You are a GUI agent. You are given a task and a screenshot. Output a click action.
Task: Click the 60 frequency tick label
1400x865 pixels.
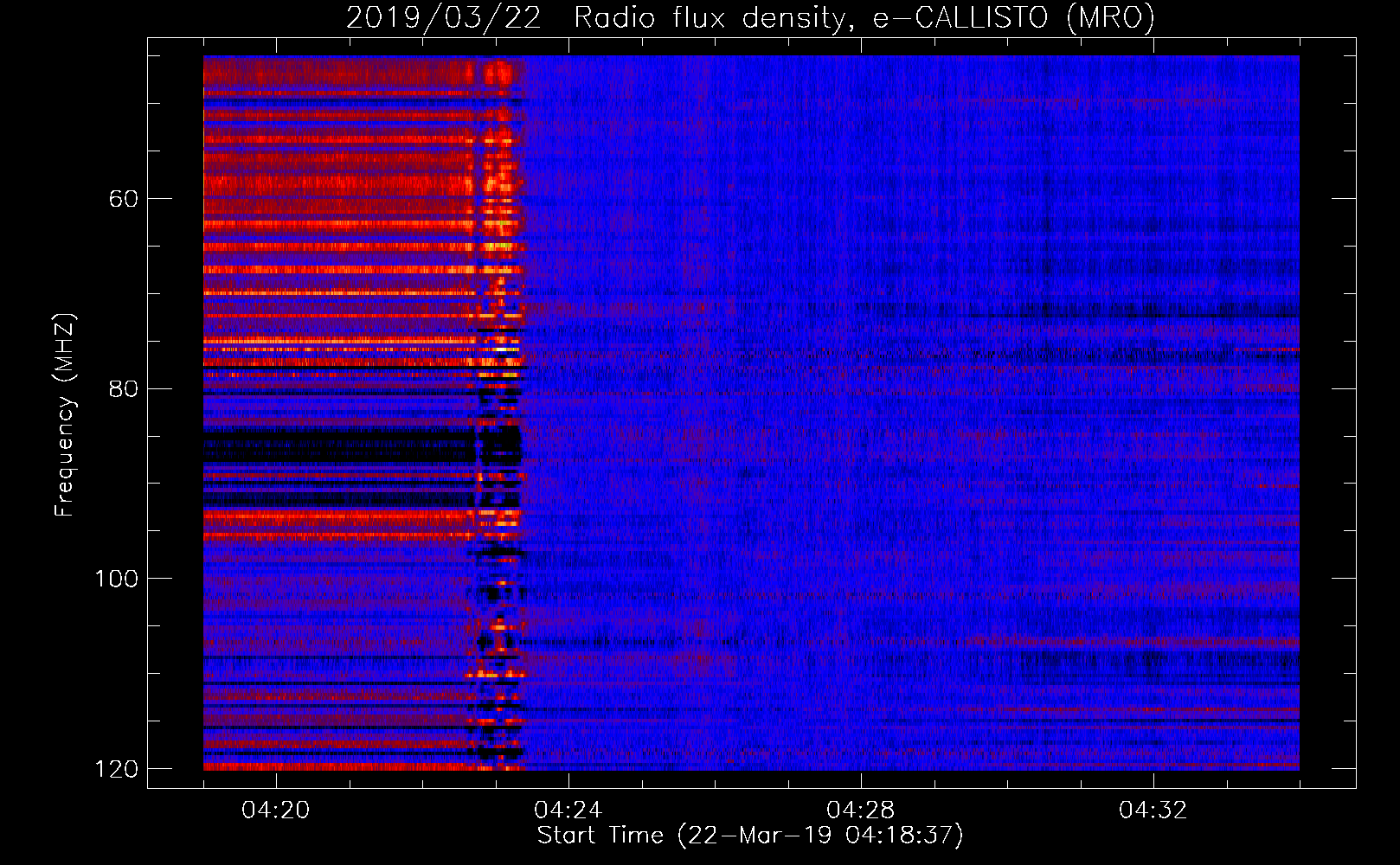pos(123,199)
